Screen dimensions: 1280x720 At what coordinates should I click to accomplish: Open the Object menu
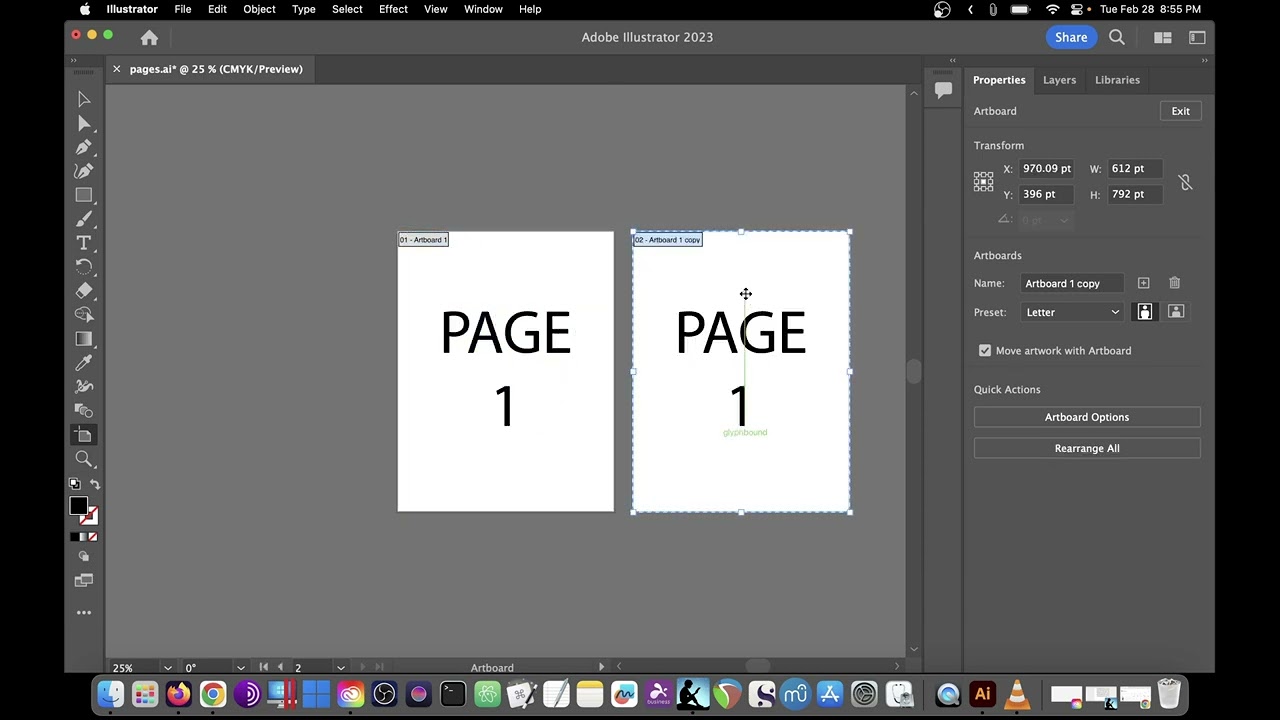259,9
